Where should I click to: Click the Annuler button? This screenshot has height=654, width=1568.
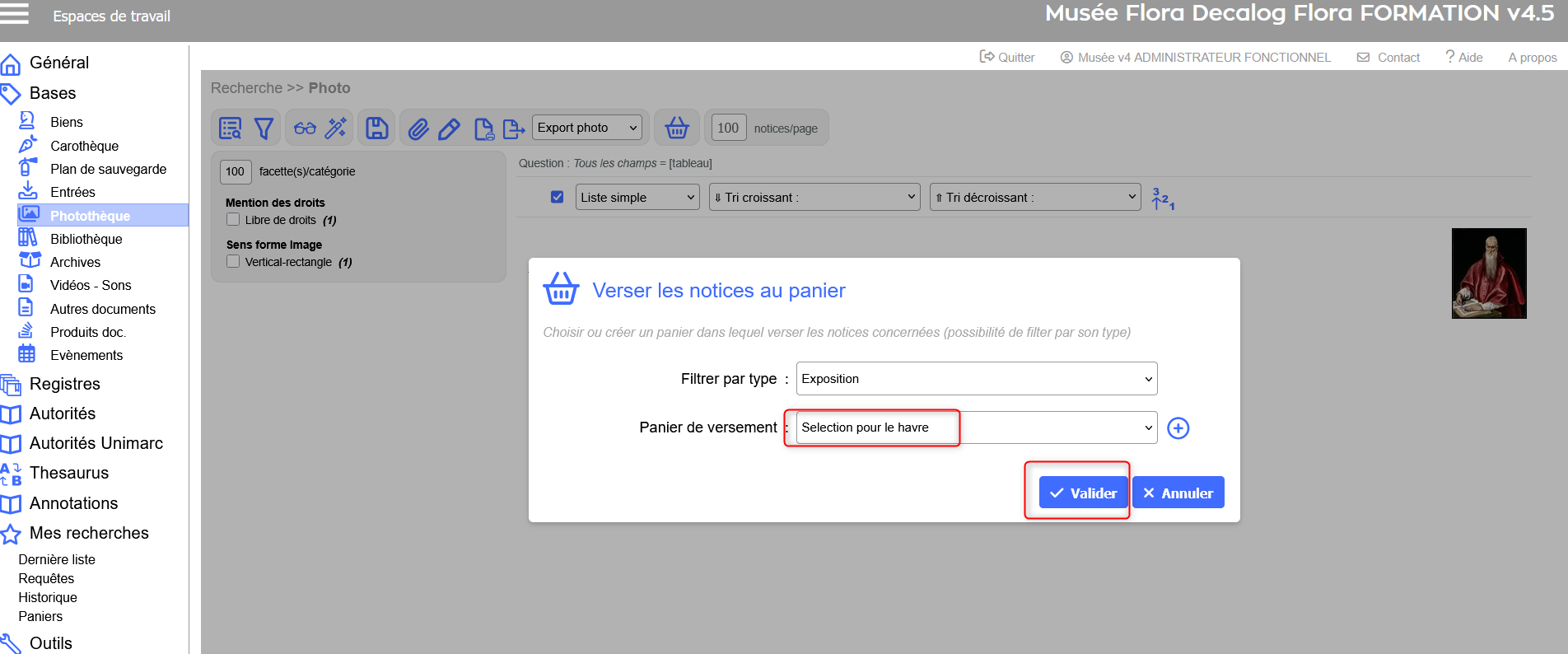(x=1178, y=493)
